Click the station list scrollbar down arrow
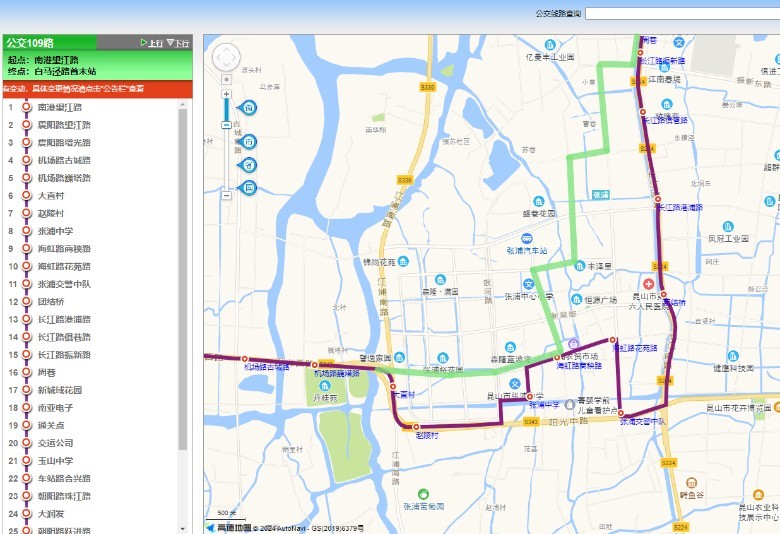 pyautogui.click(x=183, y=529)
